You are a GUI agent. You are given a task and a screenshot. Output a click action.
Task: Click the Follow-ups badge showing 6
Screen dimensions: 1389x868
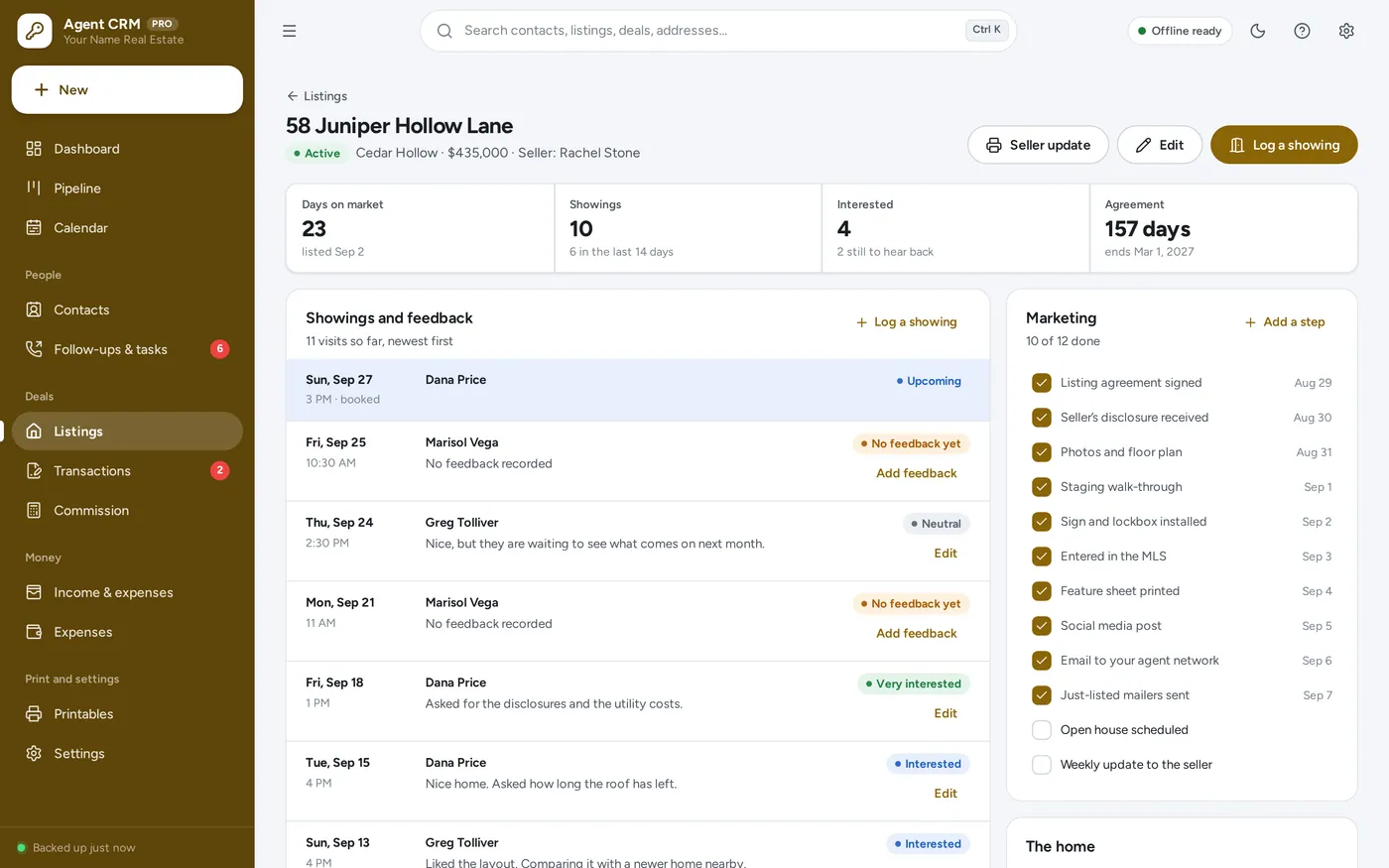tap(220, 349)
